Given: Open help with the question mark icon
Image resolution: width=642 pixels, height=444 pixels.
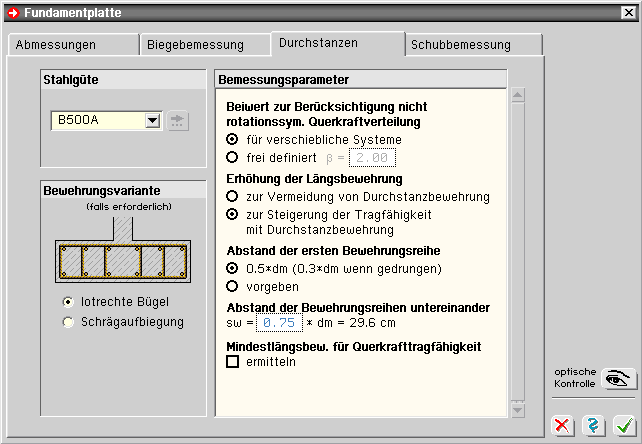Looking at the screenshot, I should click(x=594, y=424).
